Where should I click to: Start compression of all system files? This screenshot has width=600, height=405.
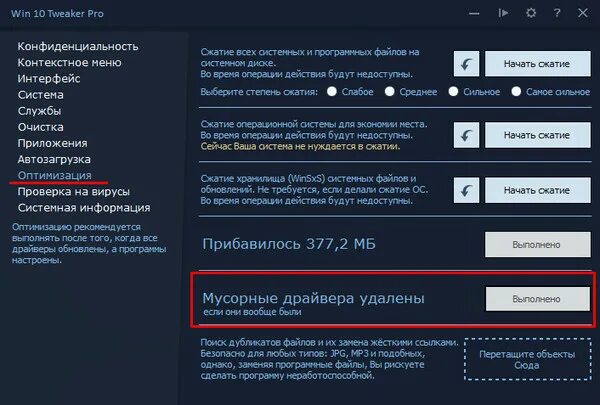click(538, 64)
